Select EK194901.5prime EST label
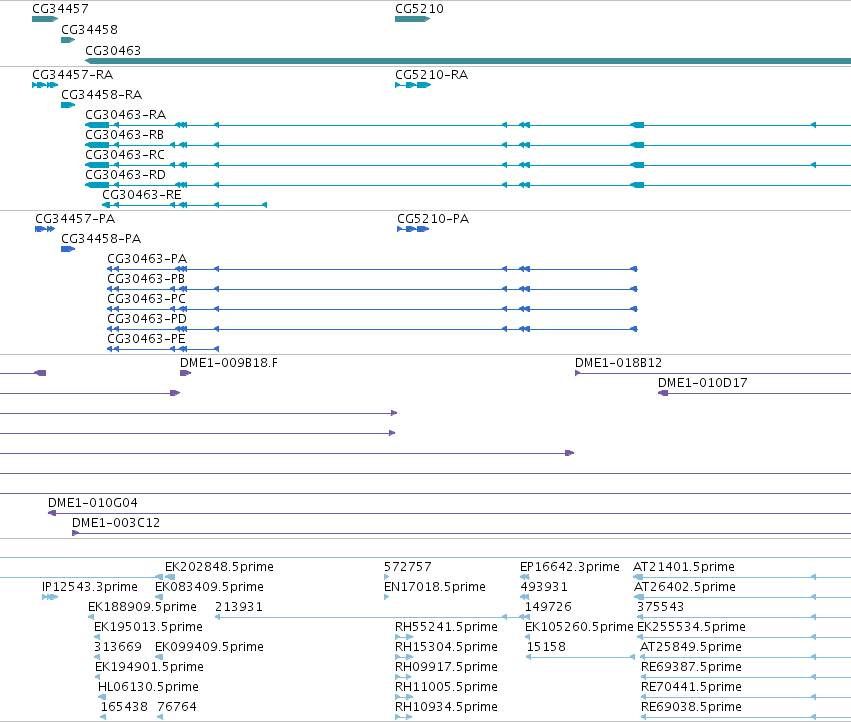 149,667
